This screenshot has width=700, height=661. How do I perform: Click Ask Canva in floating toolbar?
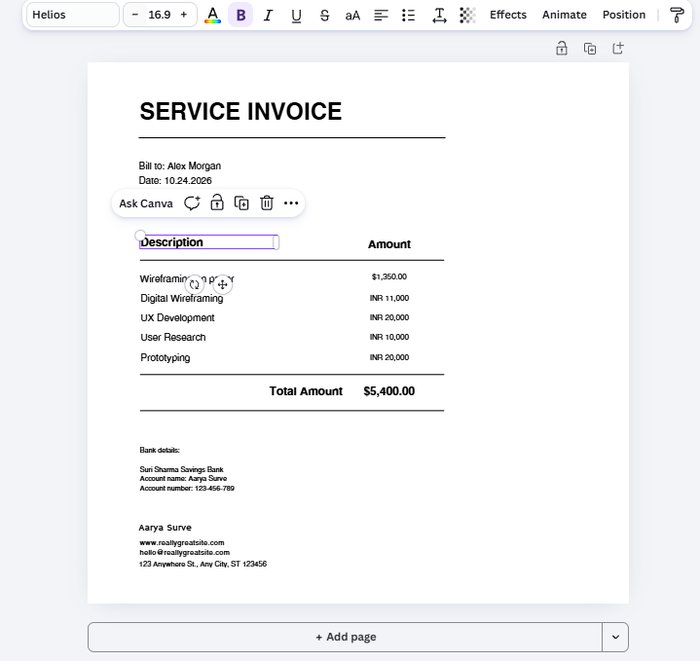click(x=146, y=204)
